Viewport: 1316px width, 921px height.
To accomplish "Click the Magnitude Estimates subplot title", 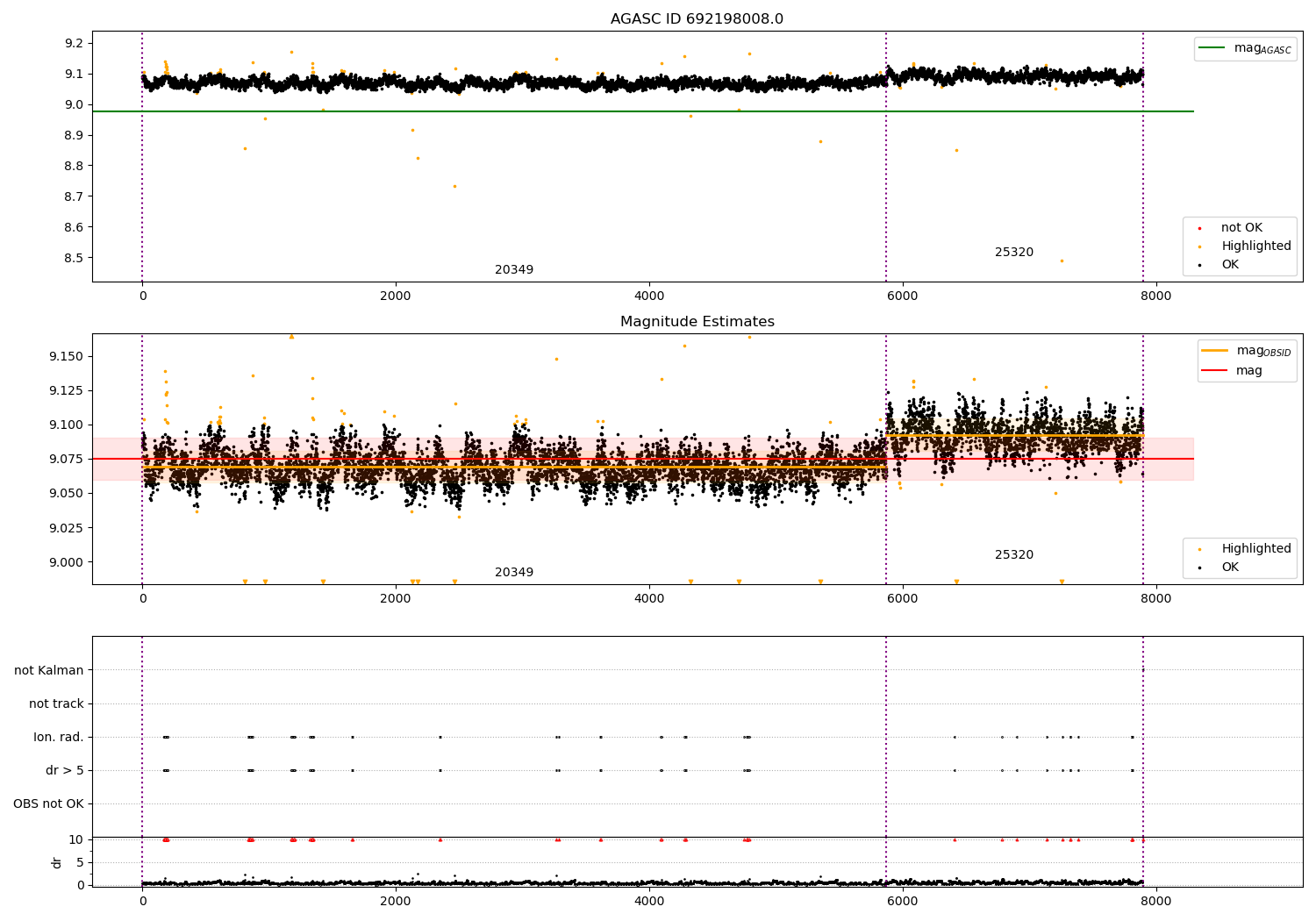I will pos(697,322).
